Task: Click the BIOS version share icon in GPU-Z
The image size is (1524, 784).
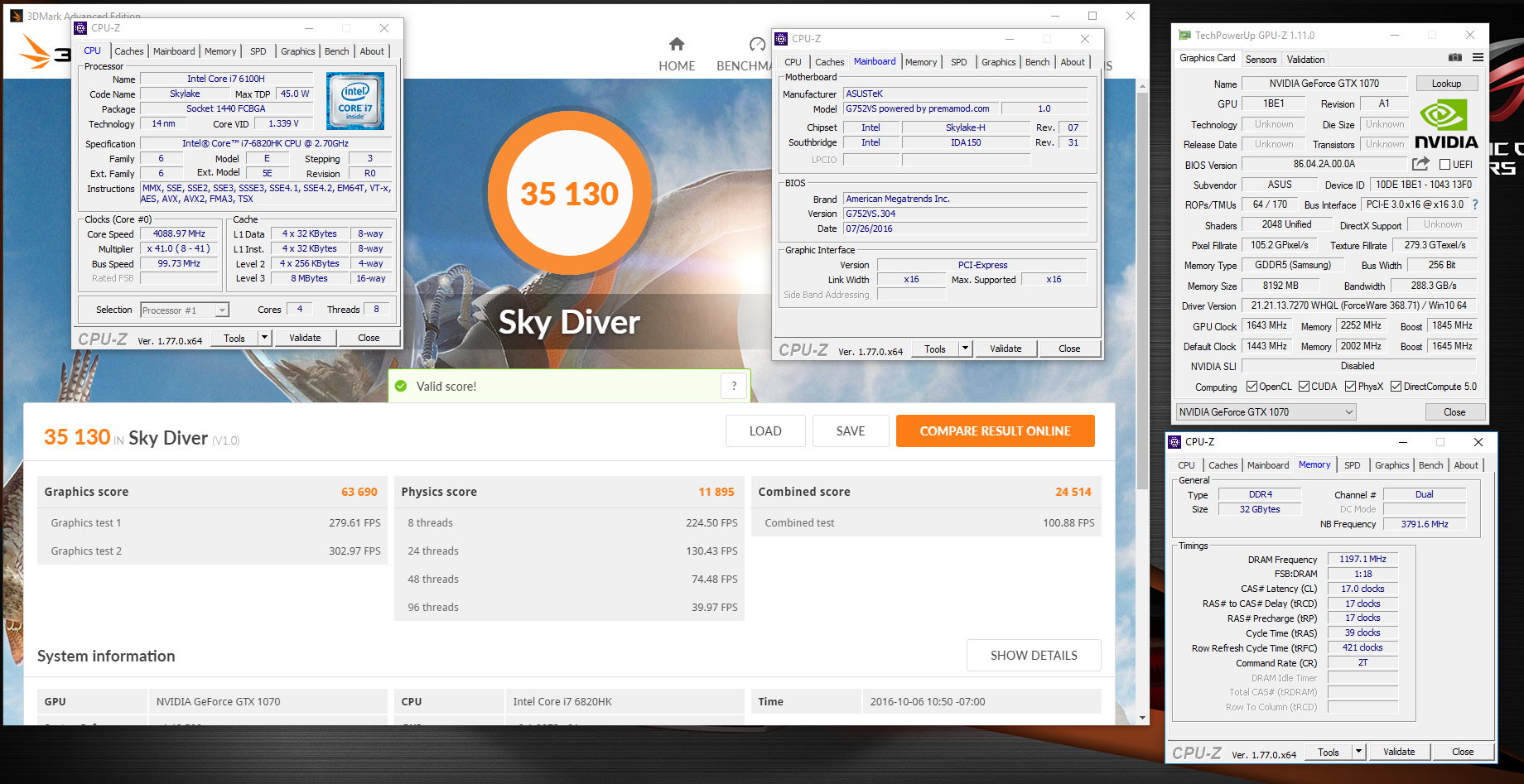Action: click(x=1420, y=164)
